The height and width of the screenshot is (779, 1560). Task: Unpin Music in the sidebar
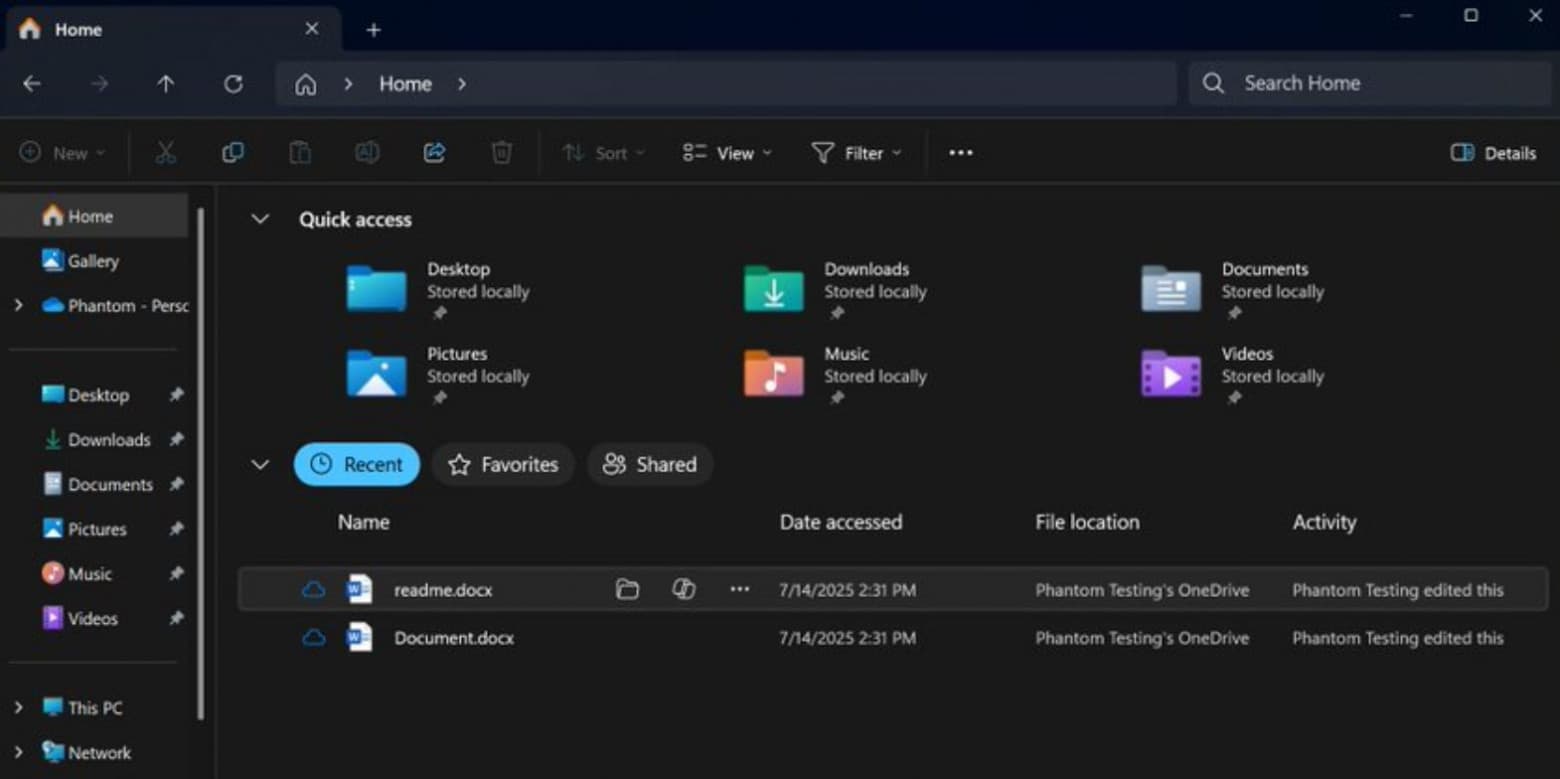(176, 574)
